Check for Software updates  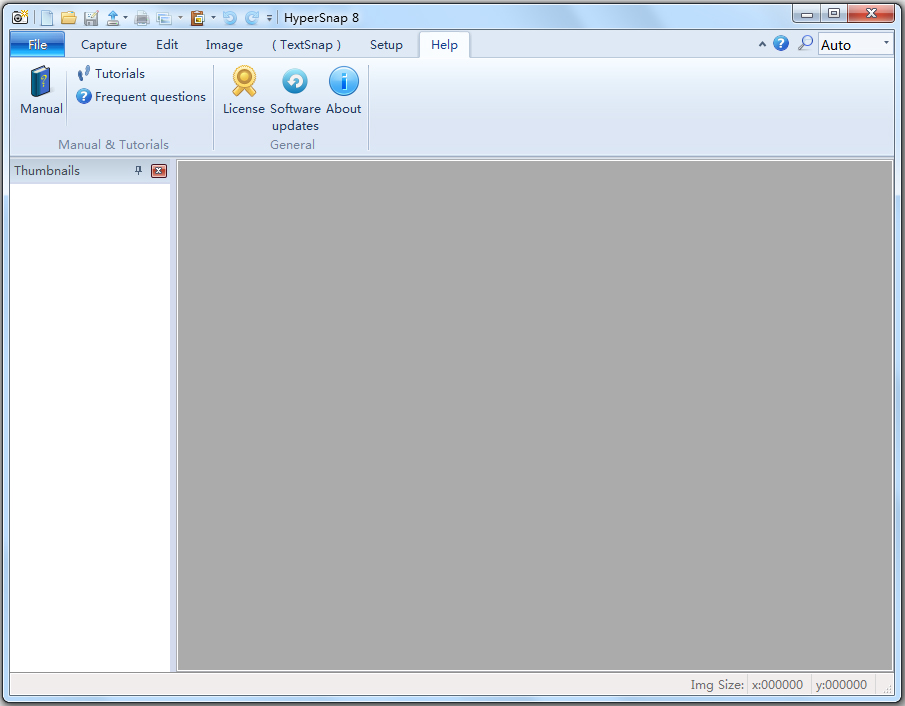[295, 99]
